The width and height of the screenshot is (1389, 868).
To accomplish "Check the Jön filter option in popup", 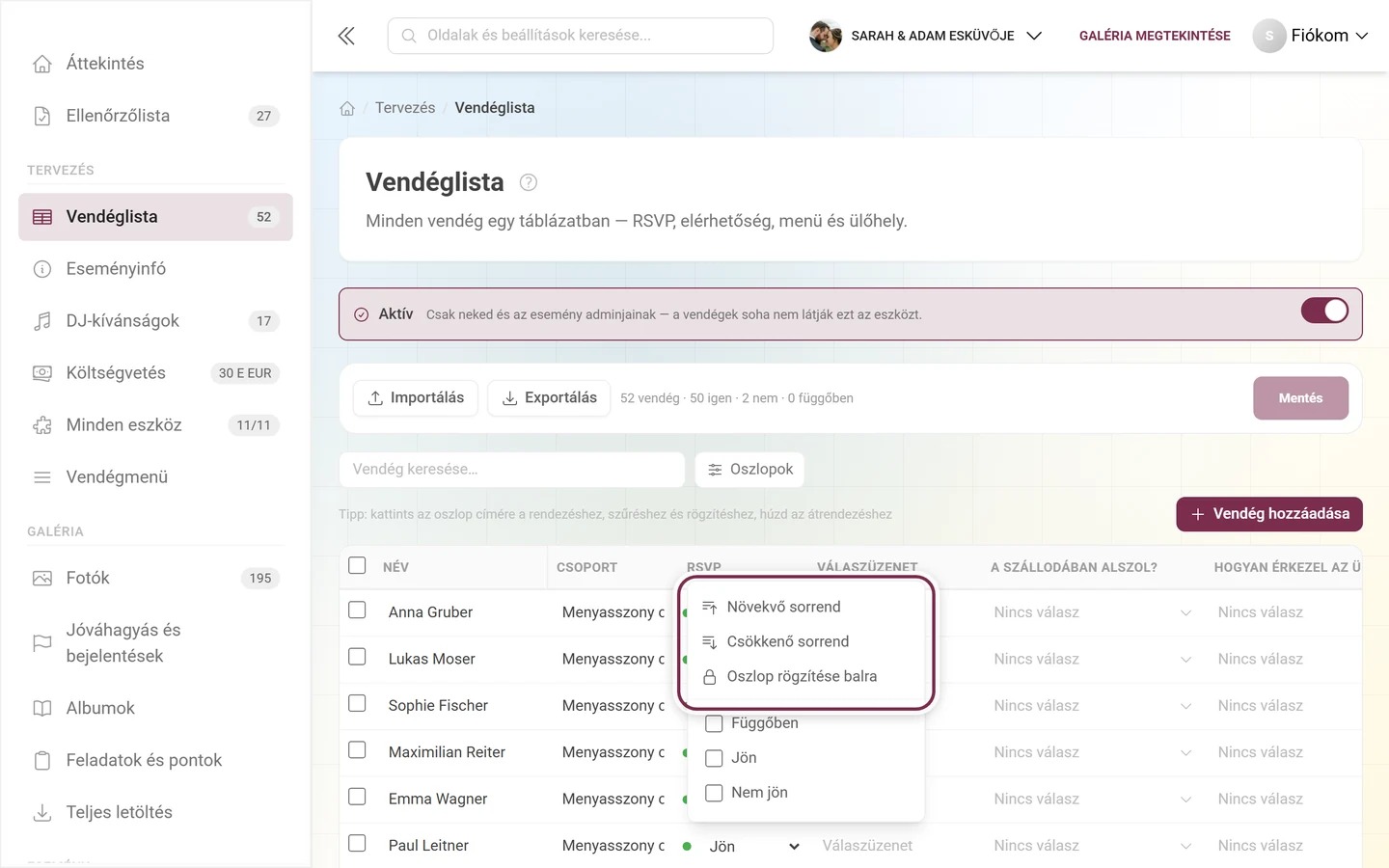I will click(714, 758).
